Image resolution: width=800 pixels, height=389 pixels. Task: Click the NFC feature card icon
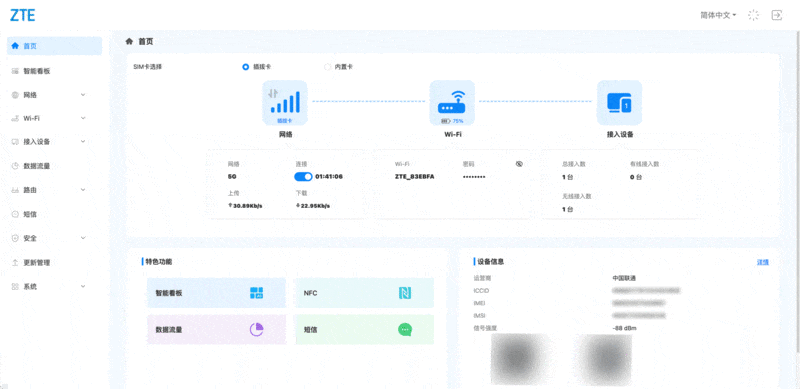(x=405, y=293)
